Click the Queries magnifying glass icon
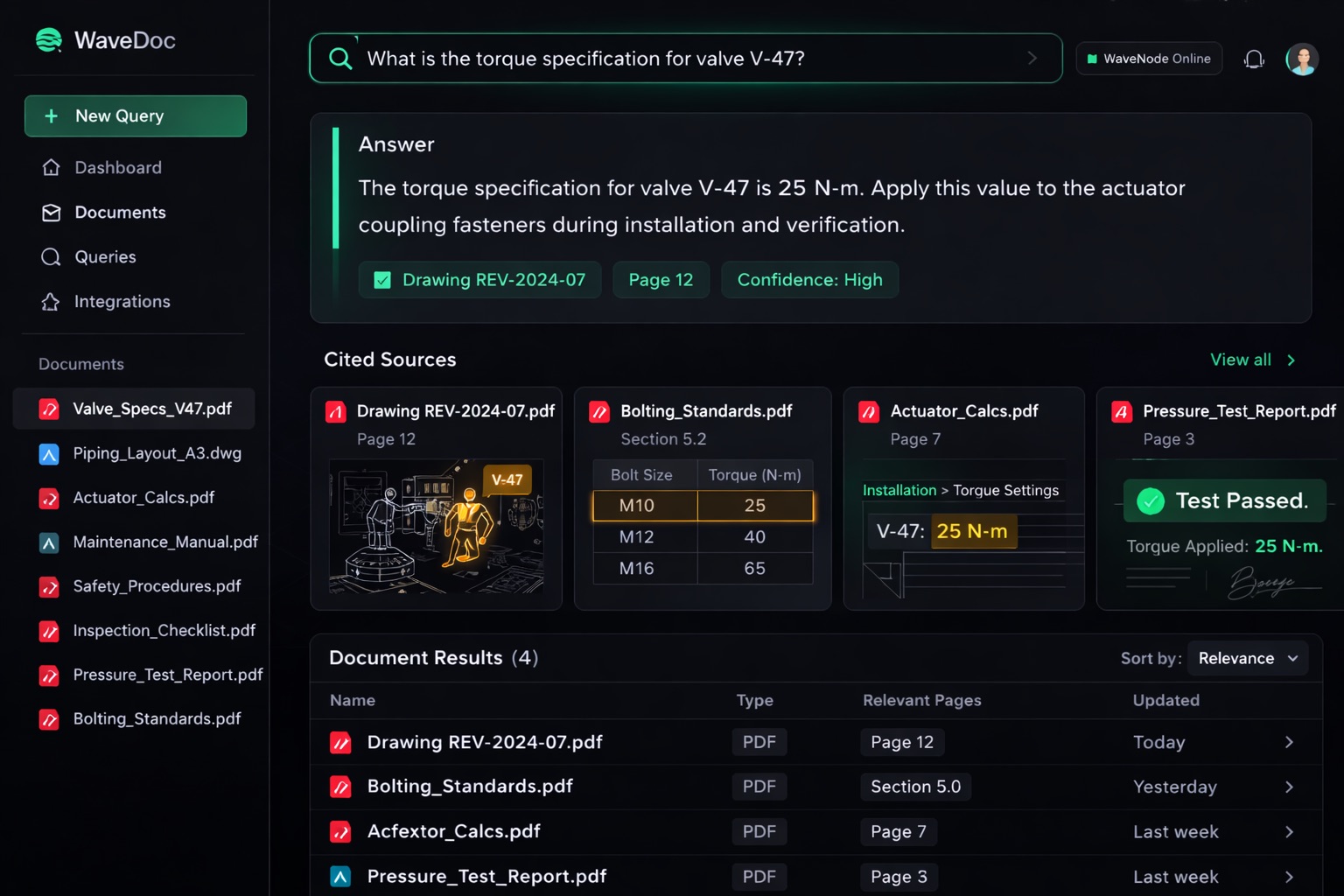 51,256
